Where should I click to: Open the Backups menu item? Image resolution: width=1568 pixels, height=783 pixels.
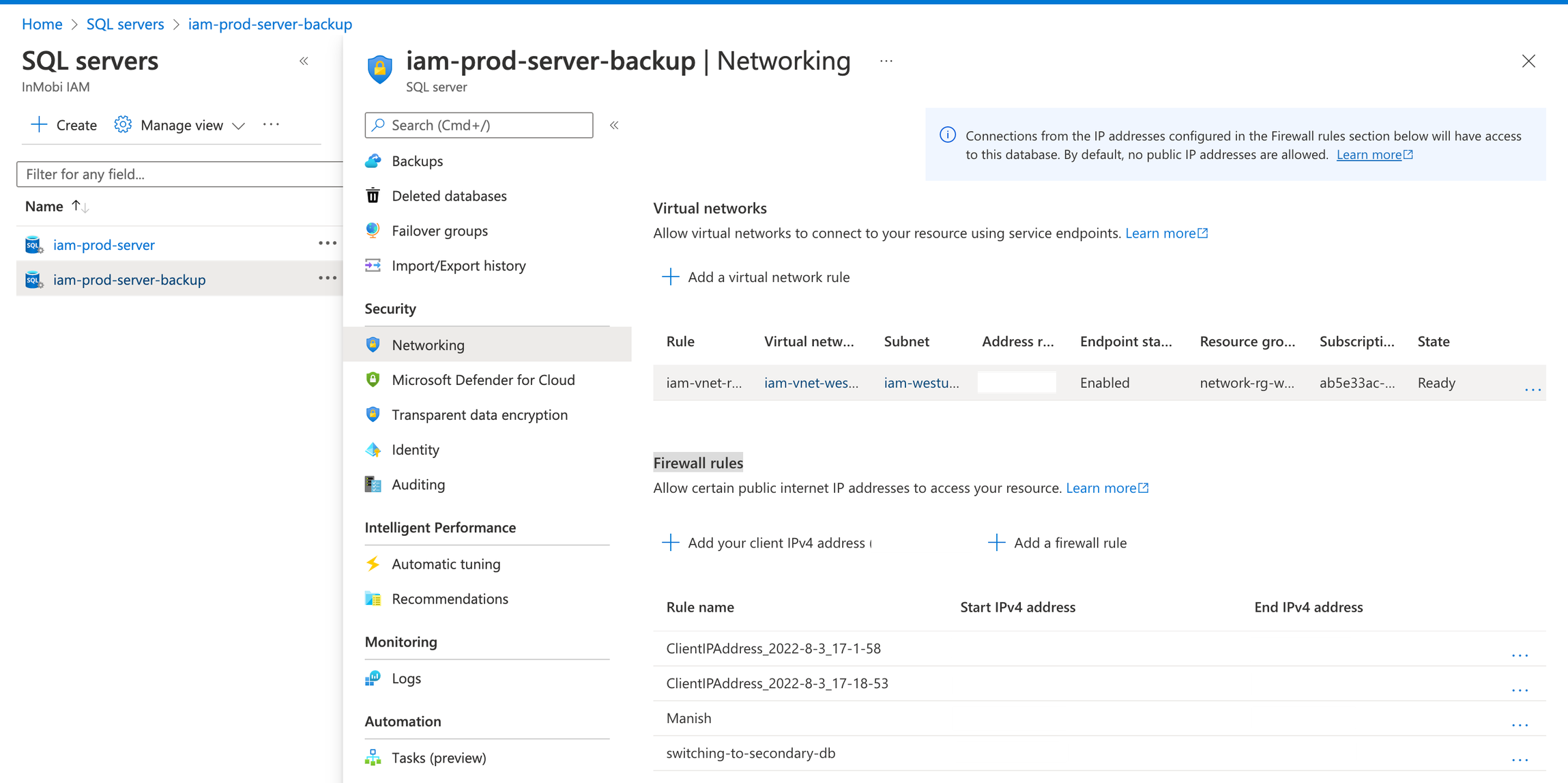click(x=418, y=161)
